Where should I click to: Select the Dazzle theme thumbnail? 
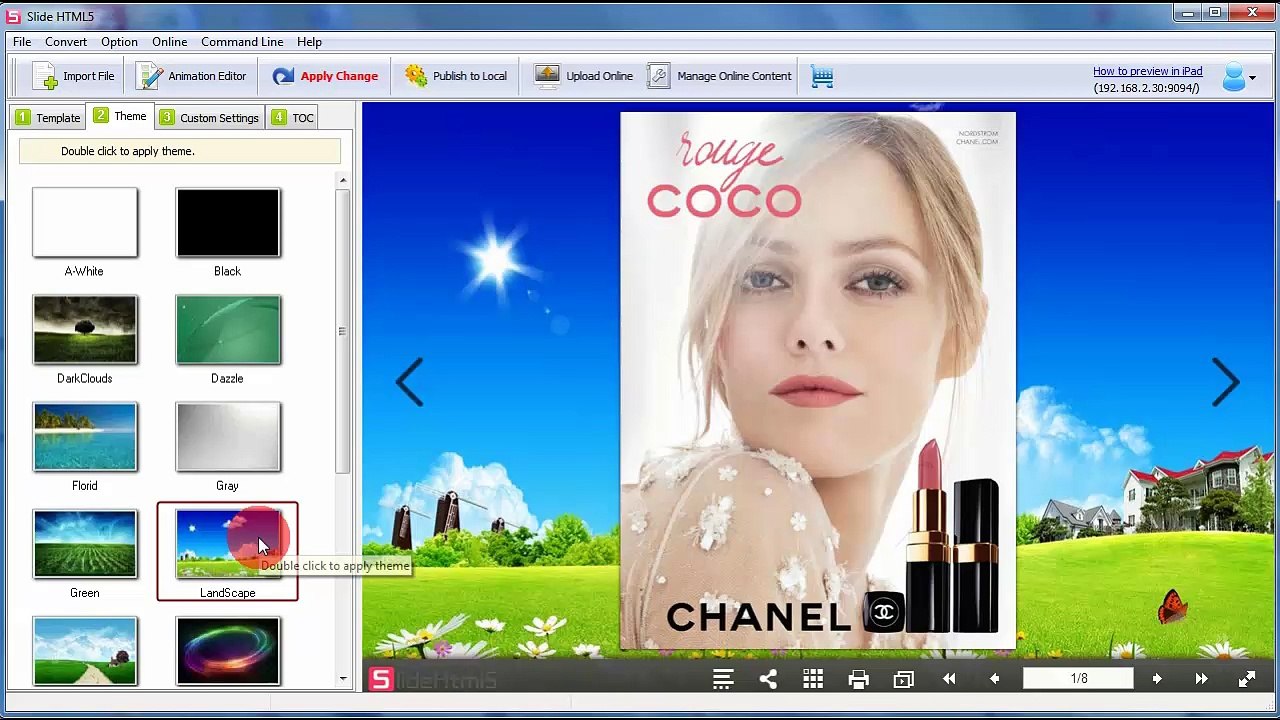point(228,329)
